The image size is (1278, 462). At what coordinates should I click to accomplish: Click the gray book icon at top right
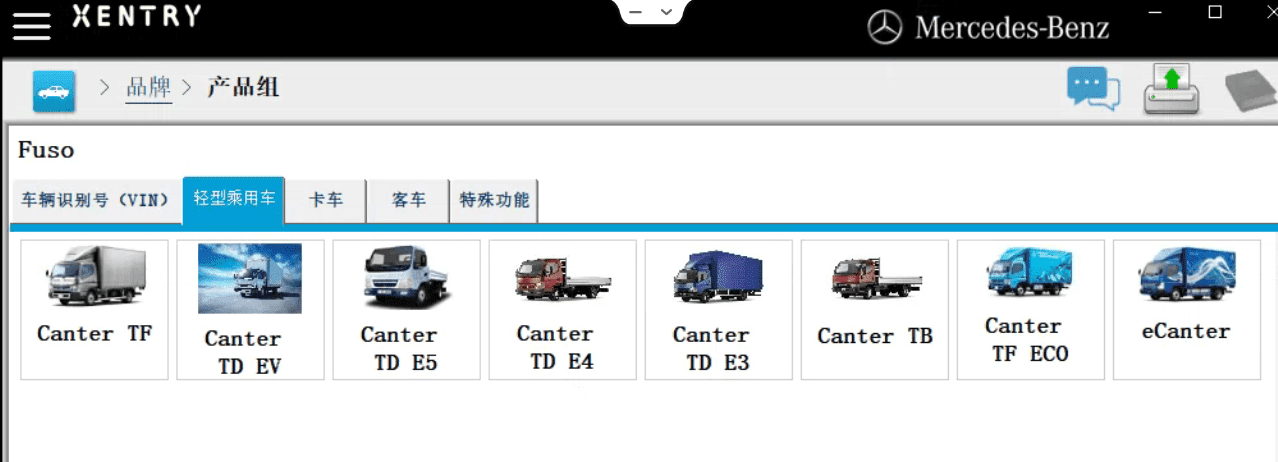pyautogui.click(x=1252, y=90)
